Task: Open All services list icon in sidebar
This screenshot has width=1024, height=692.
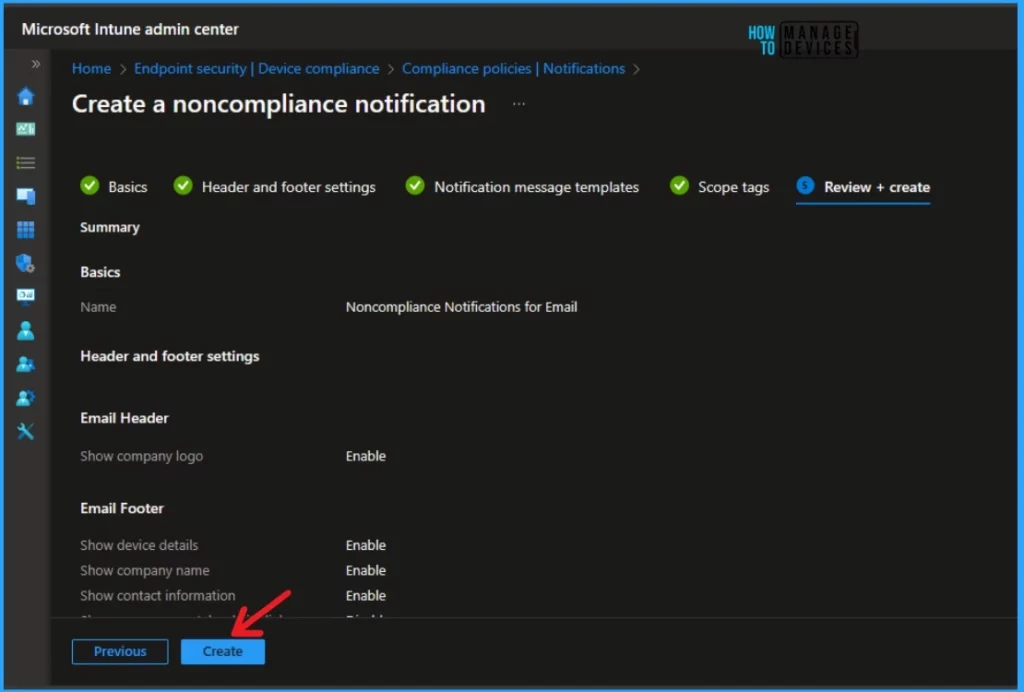Action: (25, 163)
